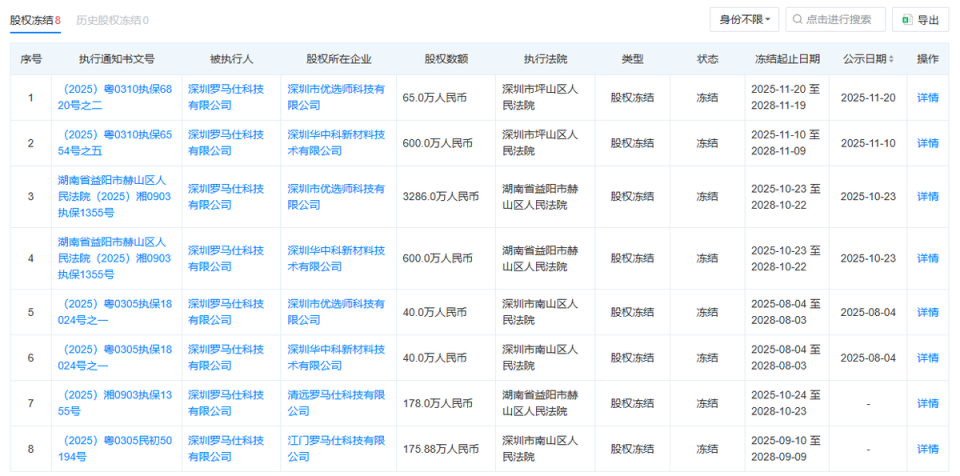
Task: Open document （2025）粤0310执保6554号之五
Action: pyautogui.click(x=116, y=143)
